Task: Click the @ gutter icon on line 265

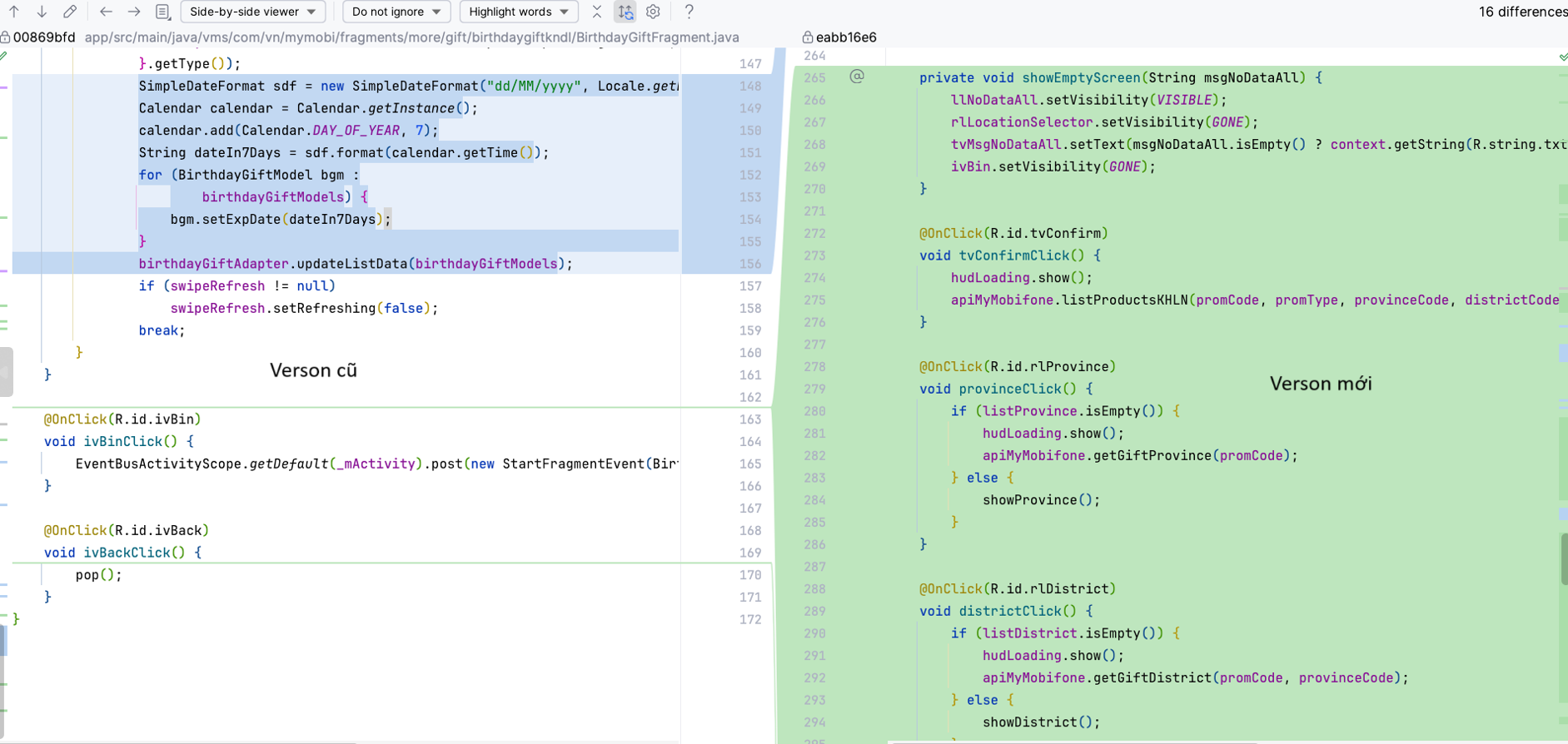Action: (857, 77)
